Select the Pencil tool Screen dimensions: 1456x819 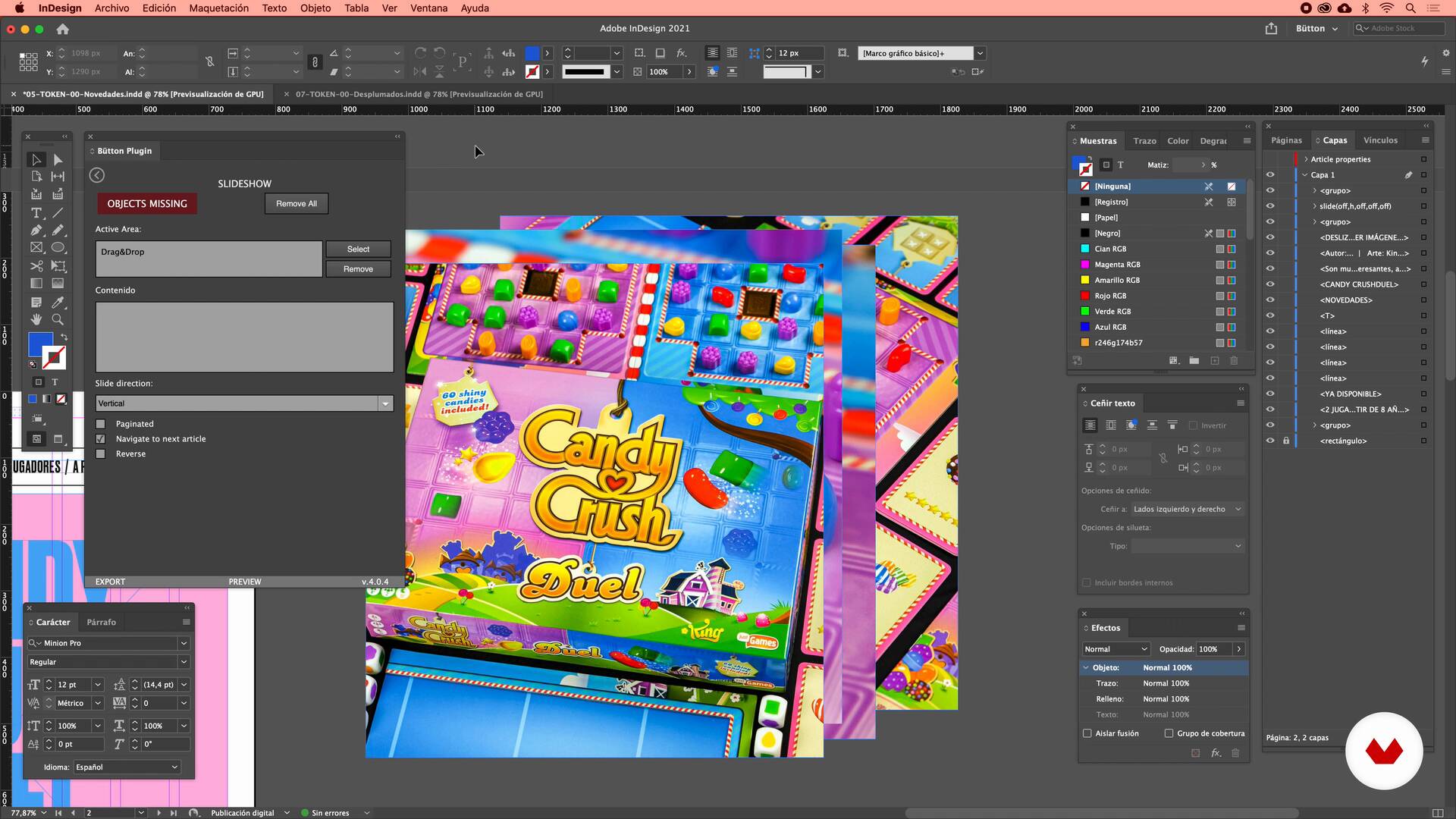[x=58, y=230]
